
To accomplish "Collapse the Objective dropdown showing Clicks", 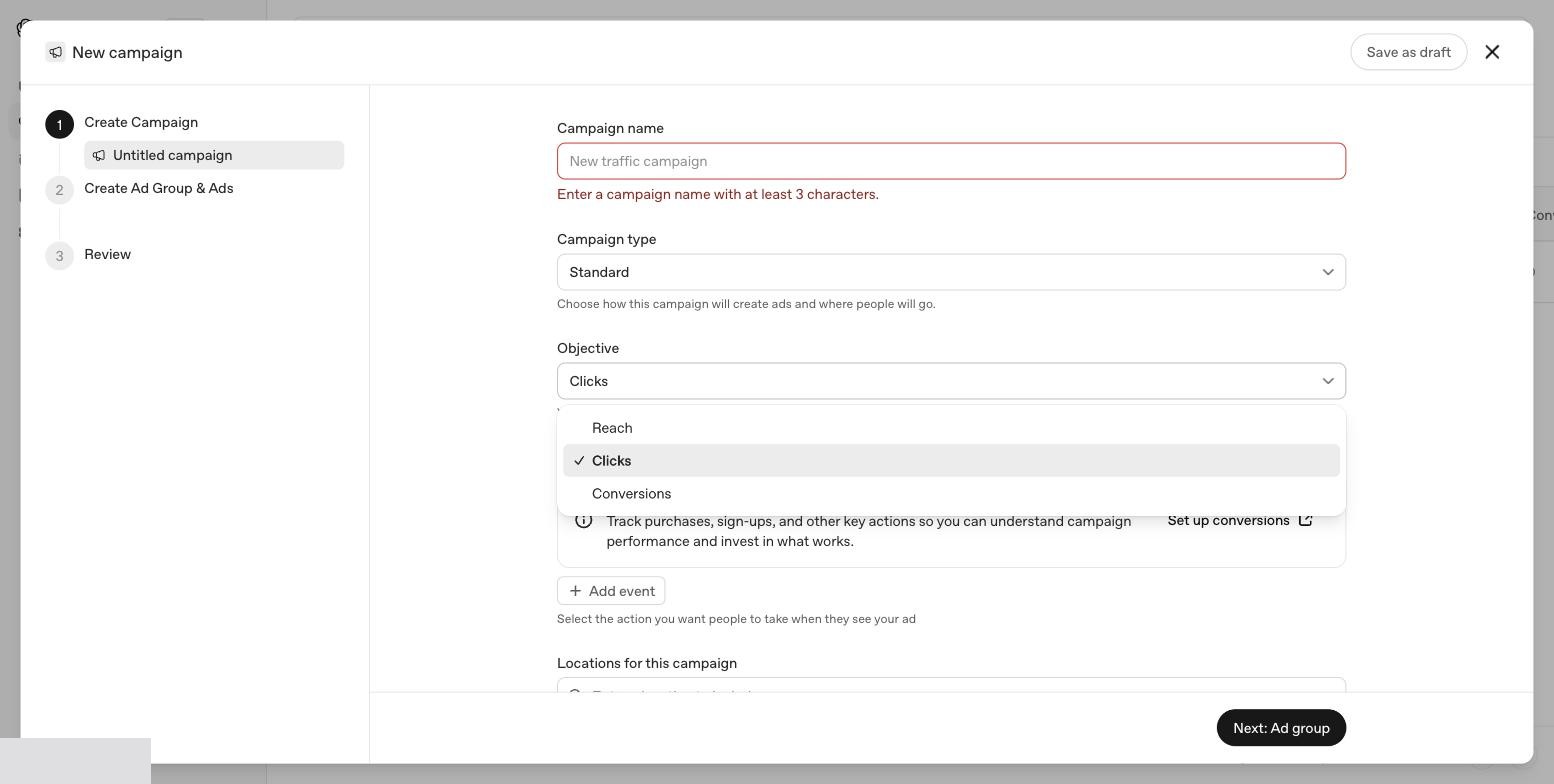I will click(x=951, y=381).
